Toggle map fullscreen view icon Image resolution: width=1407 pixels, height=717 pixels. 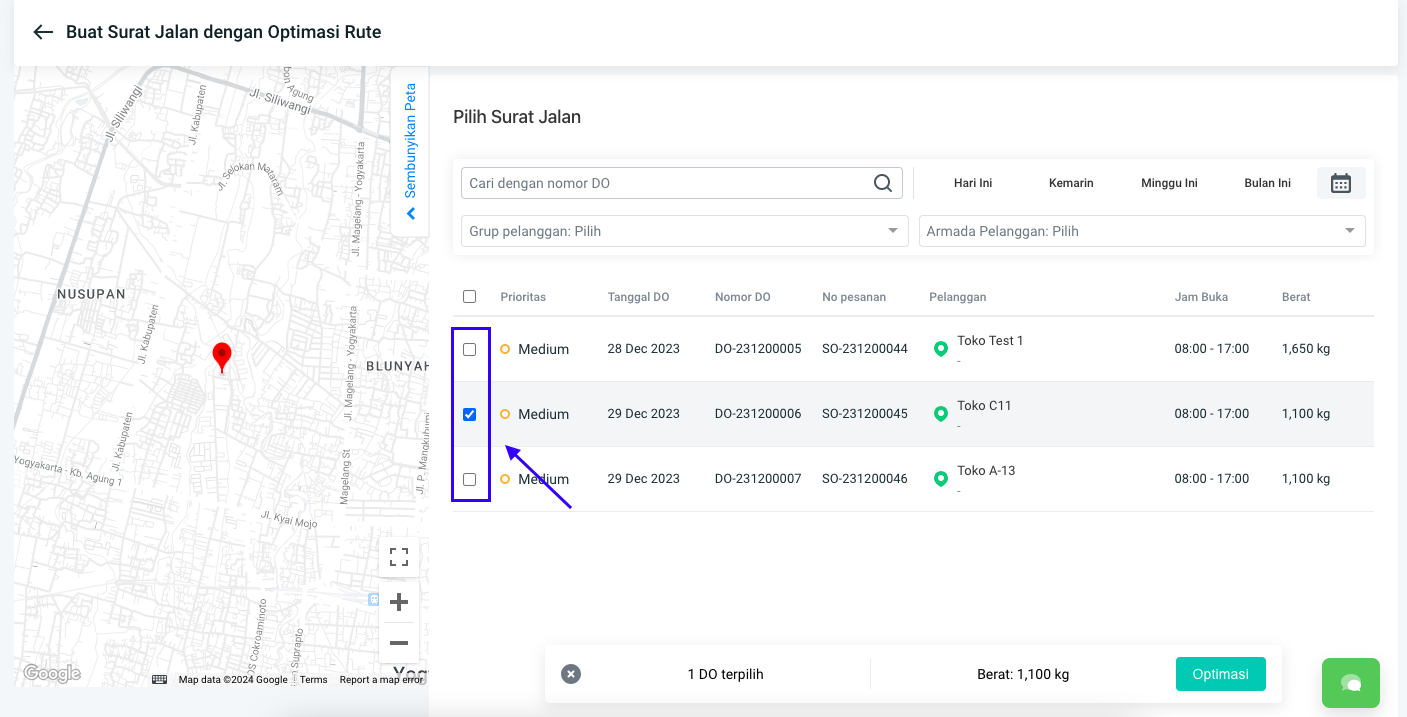pyautogui.click(x=398, y=557)
